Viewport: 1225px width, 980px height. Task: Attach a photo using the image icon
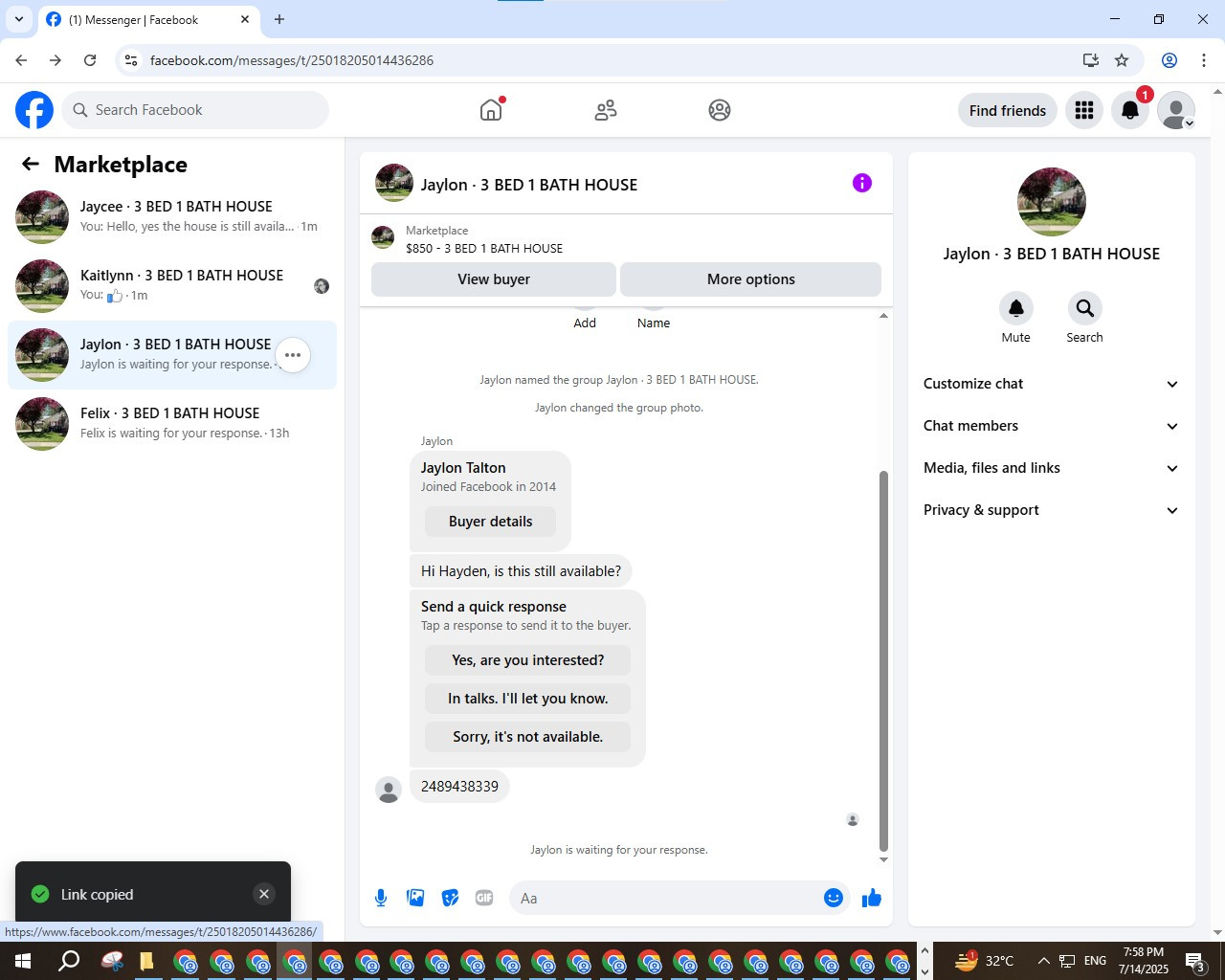(415, 898)
